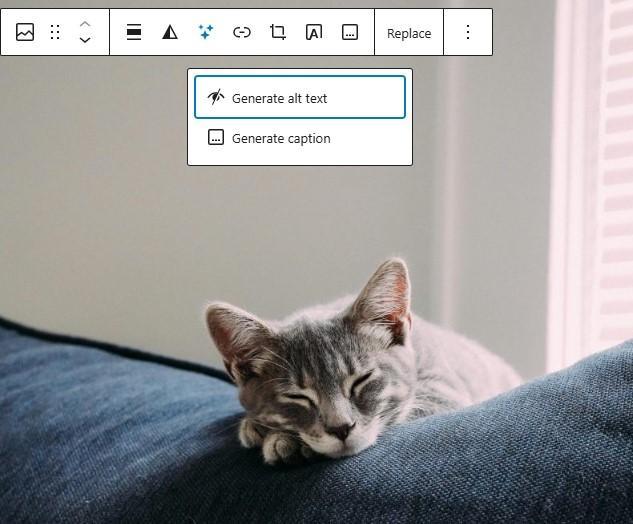The width and height of the screenshot is (633, 524).
Task: Grab the block drag handle icon
Action: pos(55,32)
